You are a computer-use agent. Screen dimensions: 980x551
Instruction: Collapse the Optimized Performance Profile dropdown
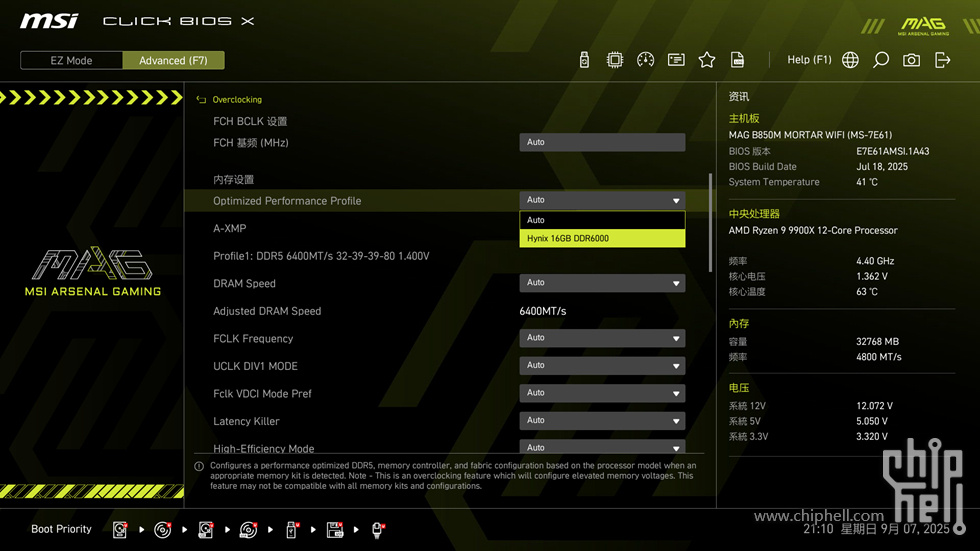[602, 200]
